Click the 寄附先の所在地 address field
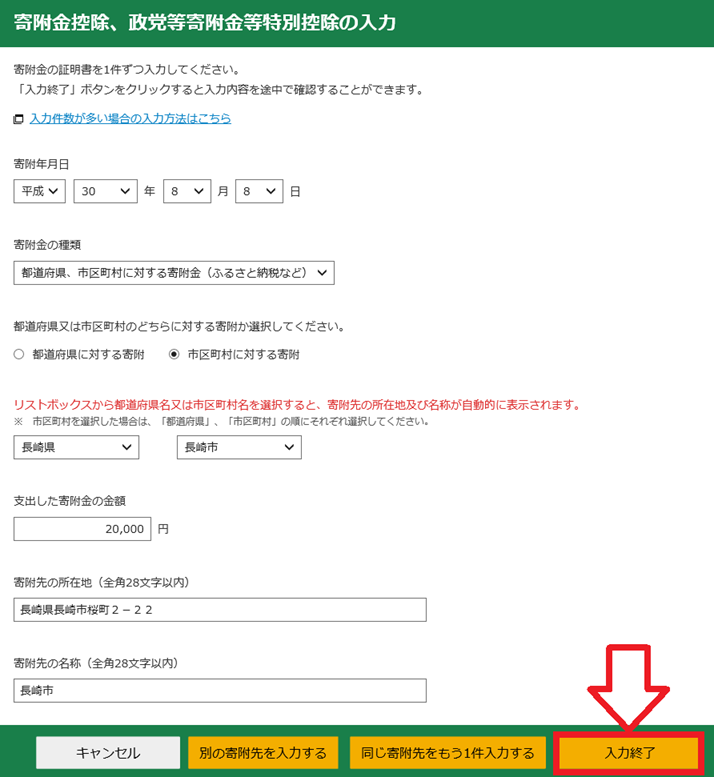The height and width of the screenshot is (777, 714). (x=220, y=610)
